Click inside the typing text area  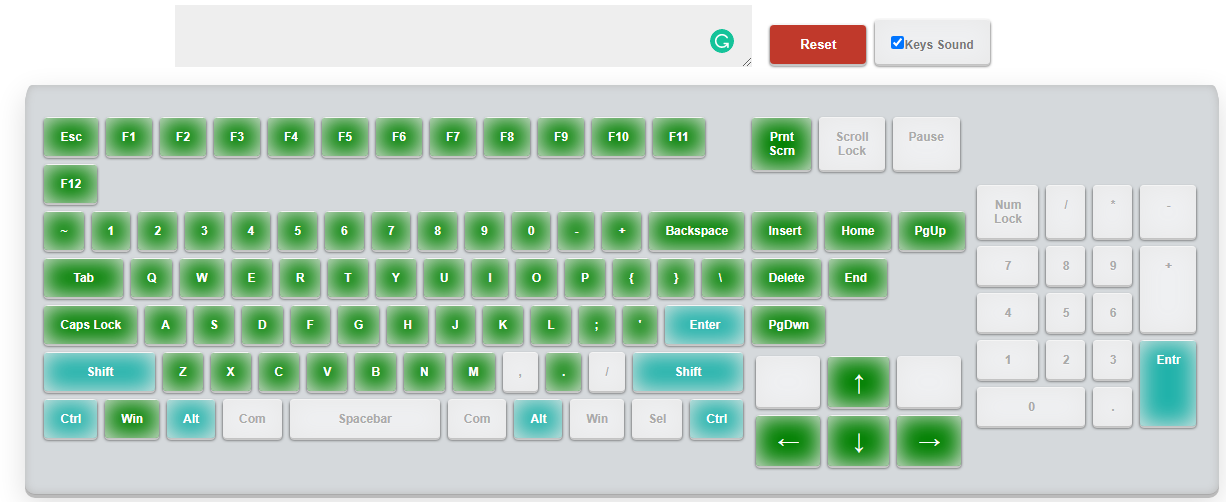[x=440, y=35]
